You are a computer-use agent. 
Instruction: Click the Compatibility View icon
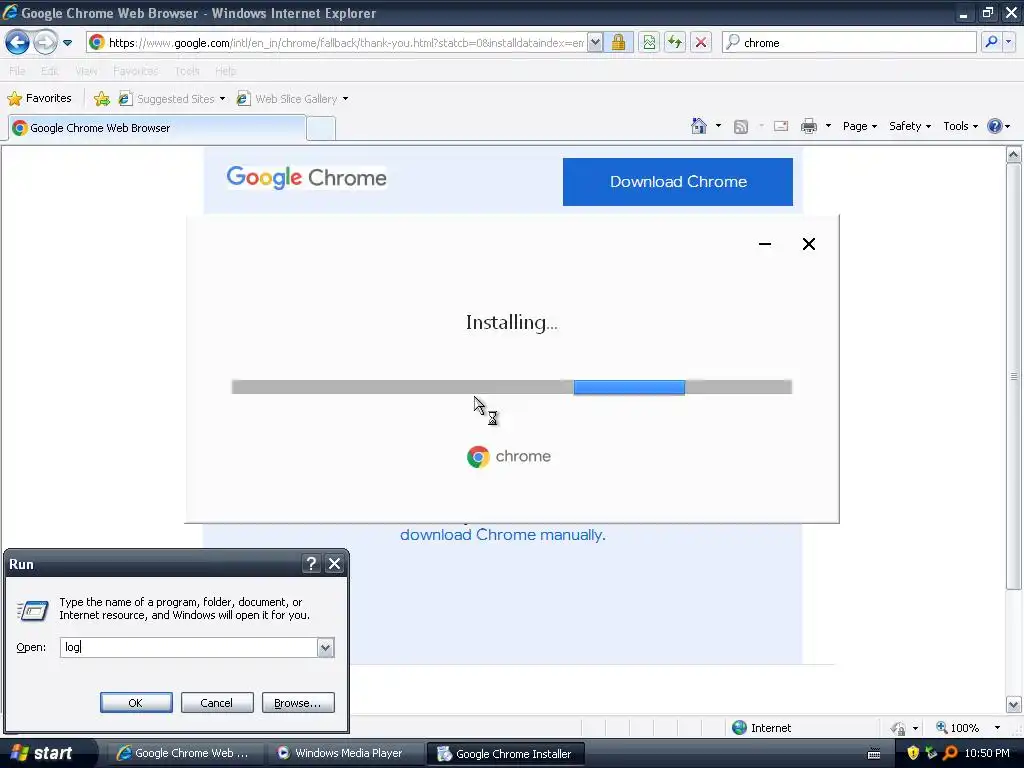(648, 43)
